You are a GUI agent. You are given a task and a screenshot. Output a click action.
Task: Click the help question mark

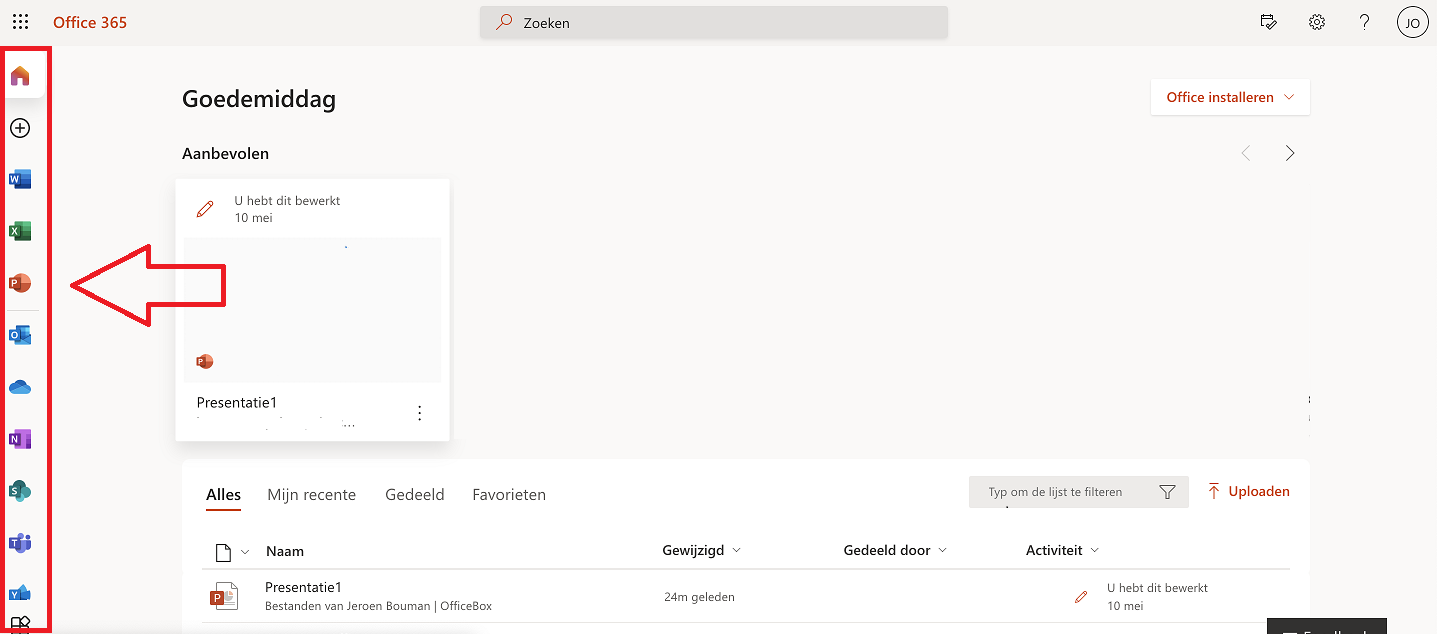pyautogui.click(x=1364, y=22)
